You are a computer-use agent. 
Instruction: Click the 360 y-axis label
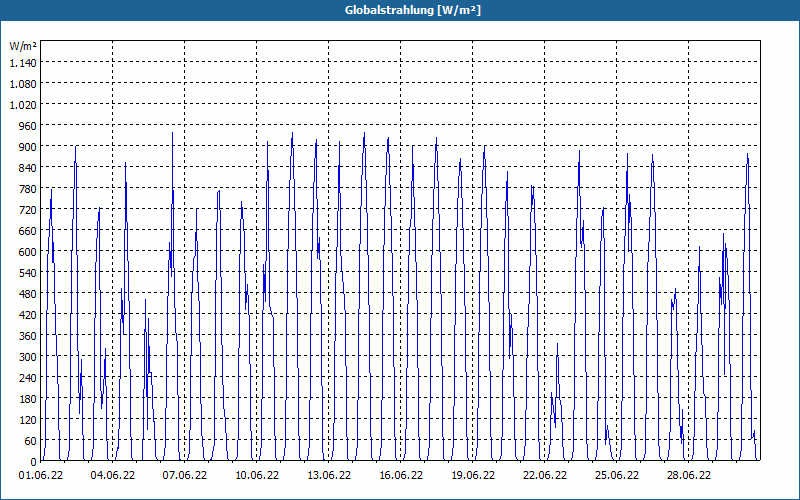(x=28, y=336)
